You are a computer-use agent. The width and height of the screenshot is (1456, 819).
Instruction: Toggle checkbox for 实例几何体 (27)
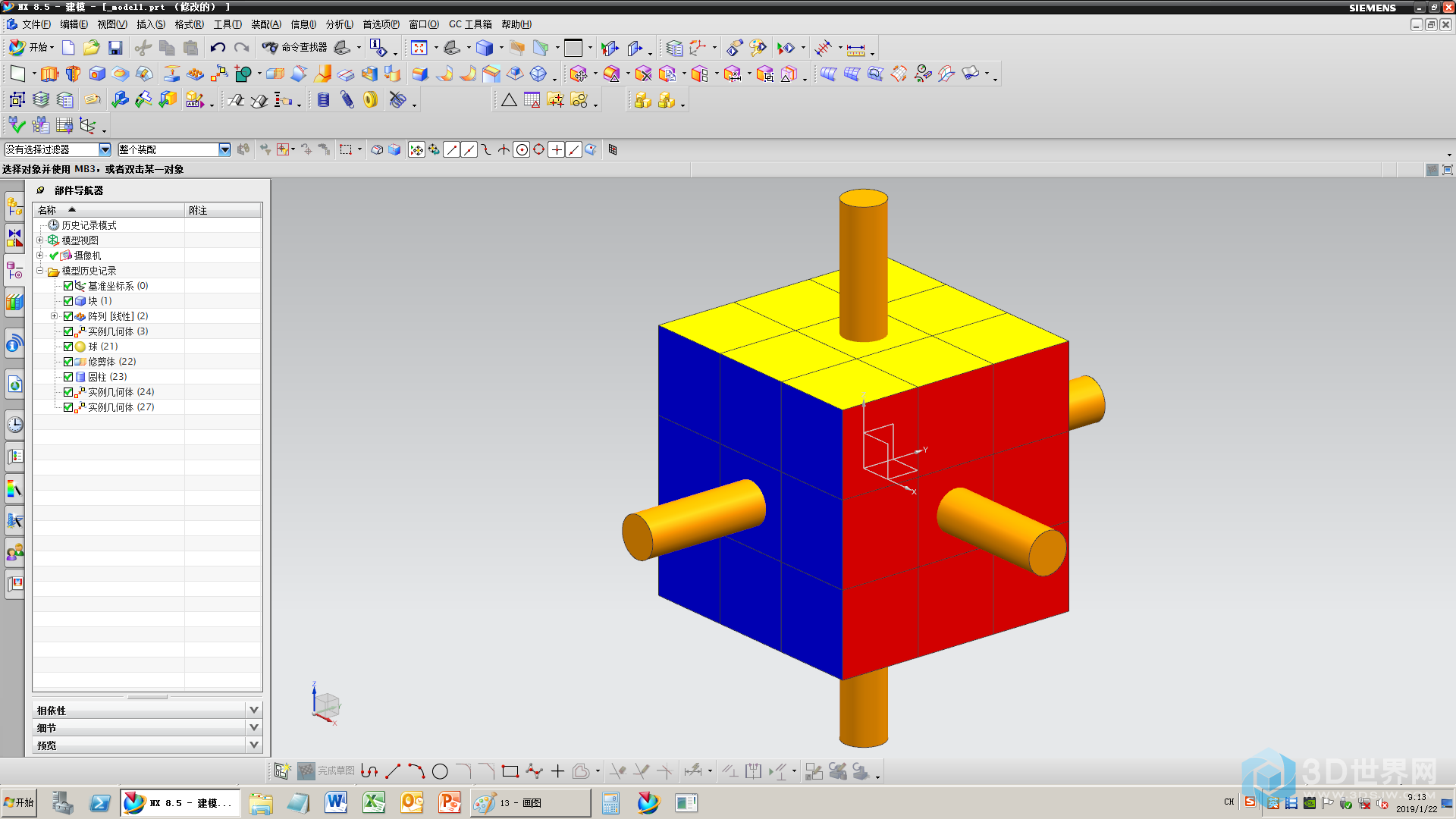pos(68,407)
